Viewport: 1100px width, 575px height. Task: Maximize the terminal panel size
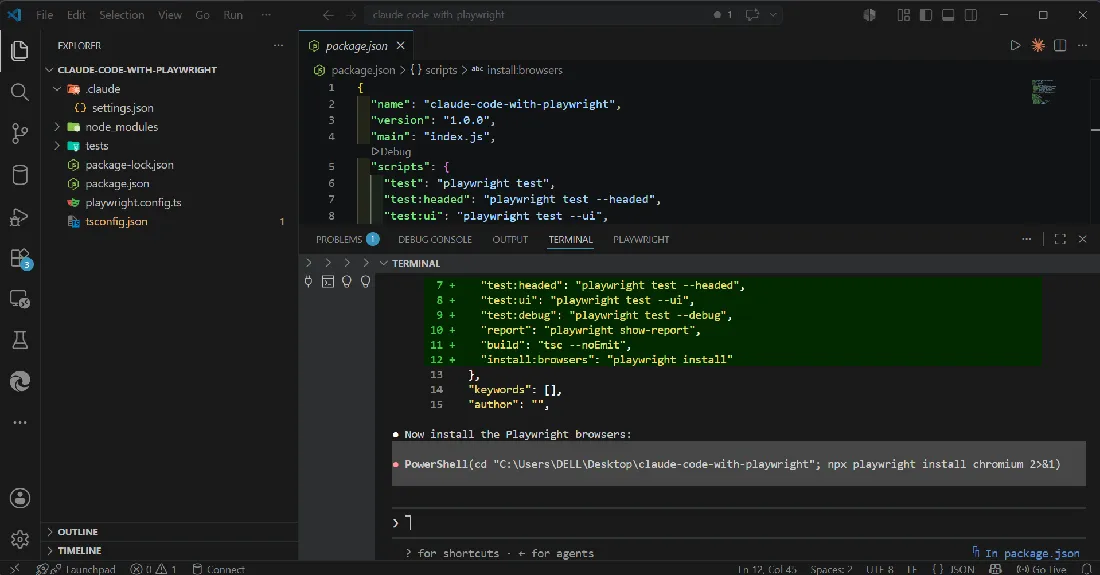pyautogui.click(x=1060, y=239)
